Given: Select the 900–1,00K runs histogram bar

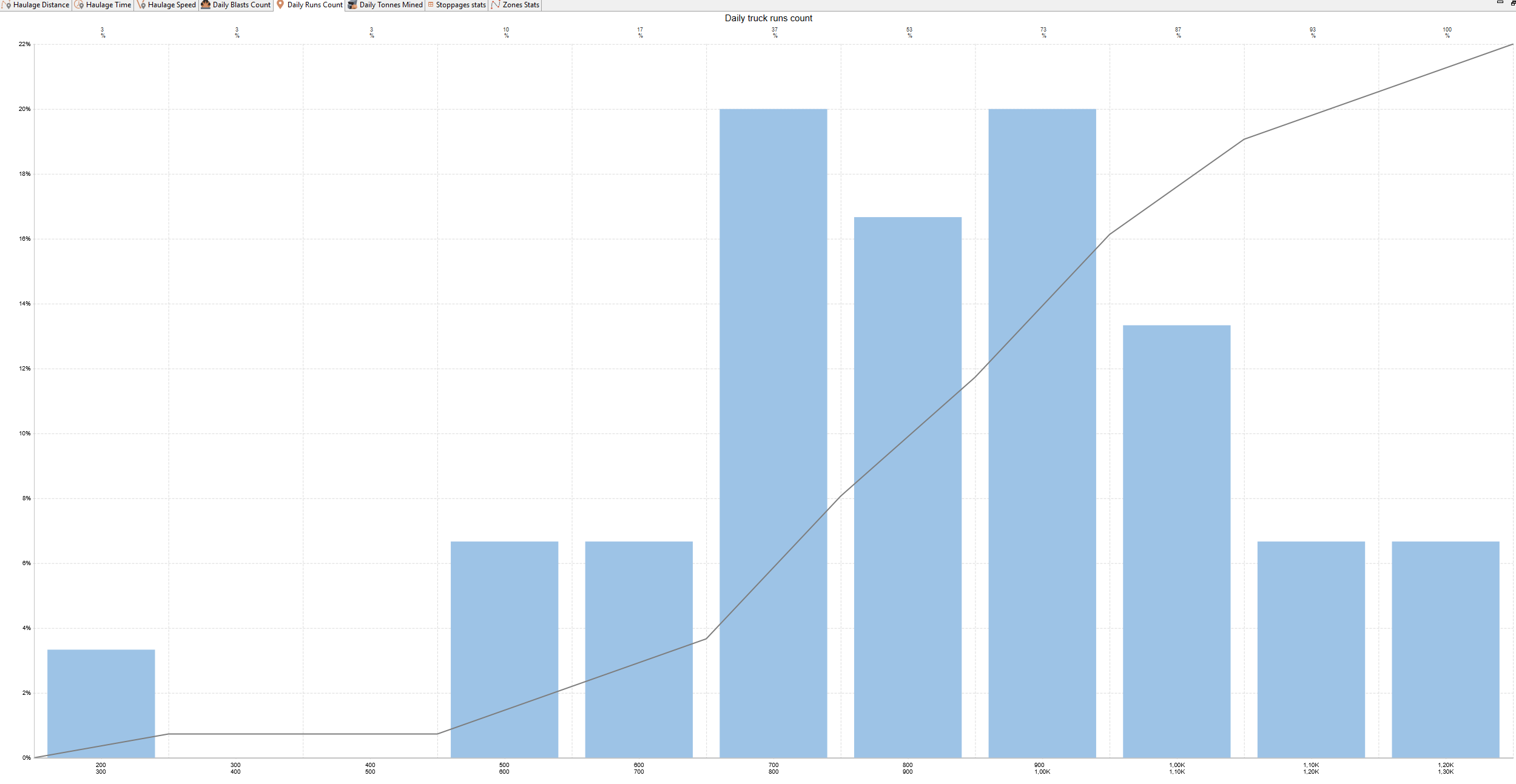Looking at the screenshot, I should click(x=1042, y=433).
